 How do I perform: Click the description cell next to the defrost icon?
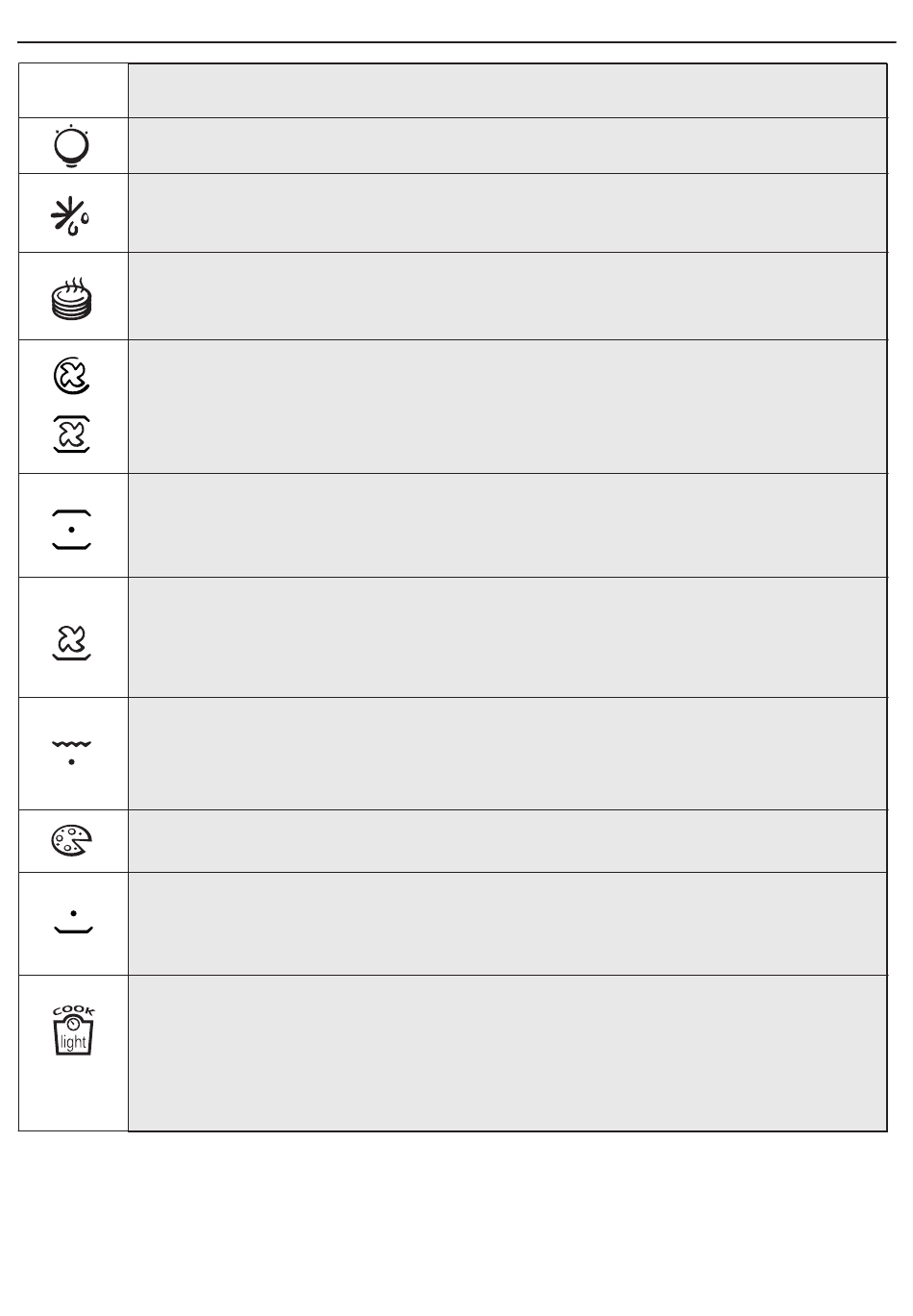[506, 212]
